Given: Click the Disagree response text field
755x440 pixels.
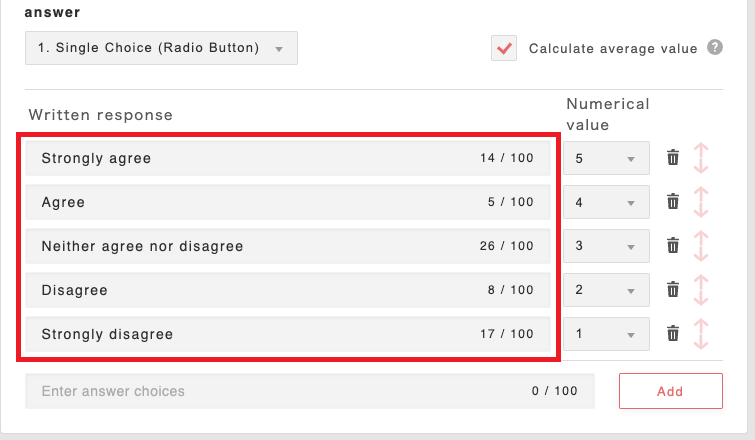Looking at the screenshot, I should pyautogui.click(x=250, y=290).
